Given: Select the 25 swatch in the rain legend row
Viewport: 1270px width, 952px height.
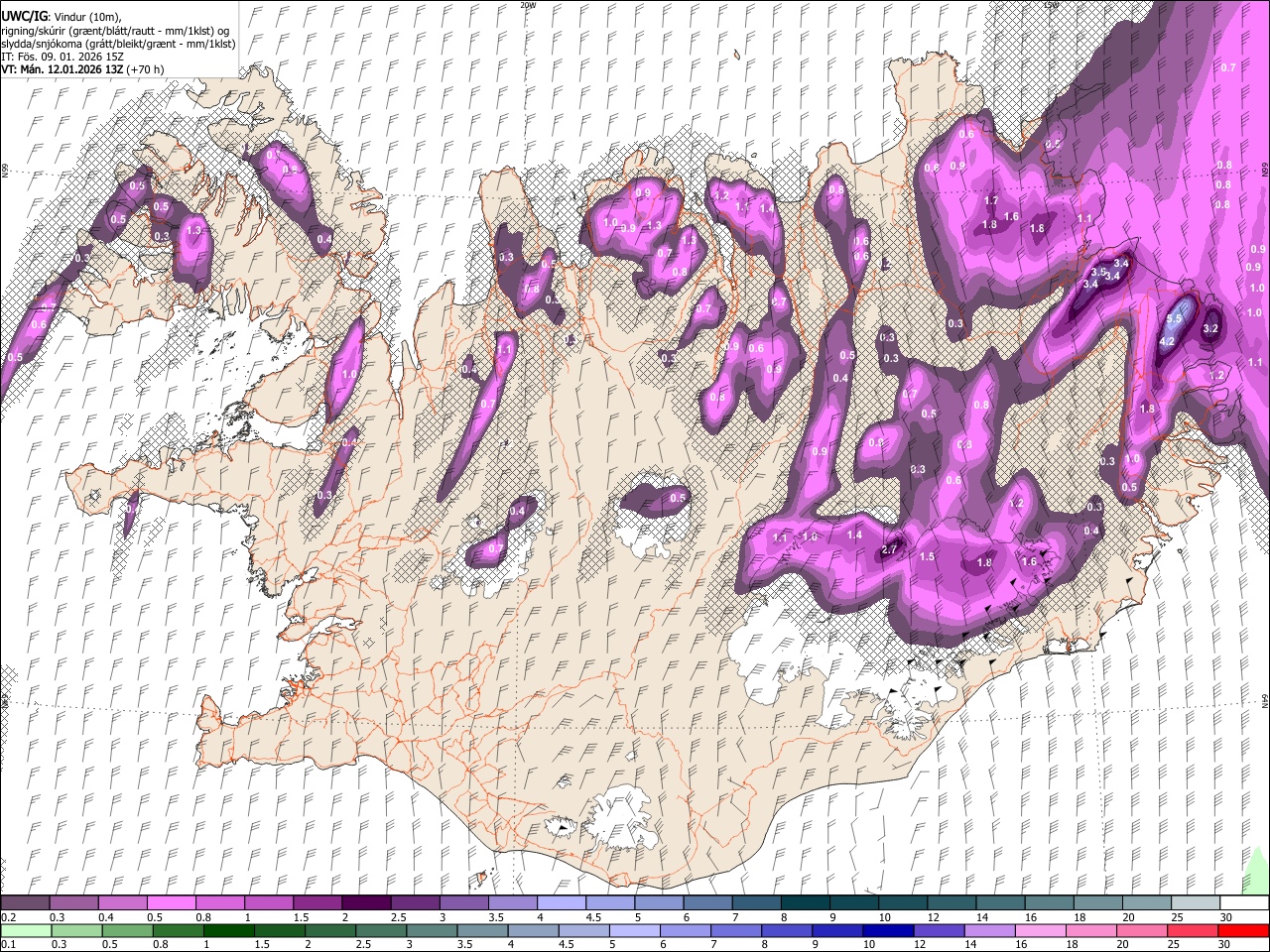Looking at the screenshot, I should pyautogui.click(x=1193, y=930).
